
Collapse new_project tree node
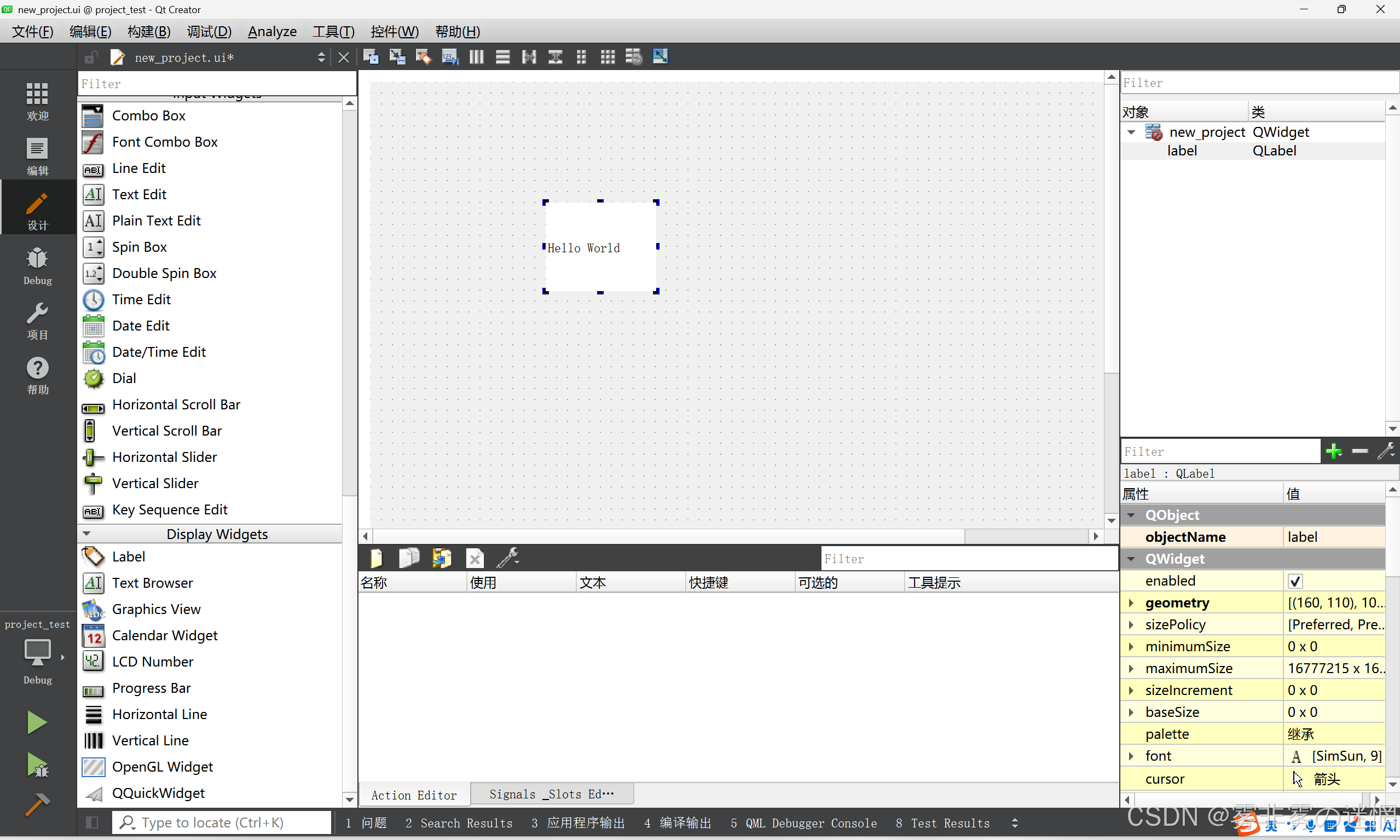[x=1131, y=132]
